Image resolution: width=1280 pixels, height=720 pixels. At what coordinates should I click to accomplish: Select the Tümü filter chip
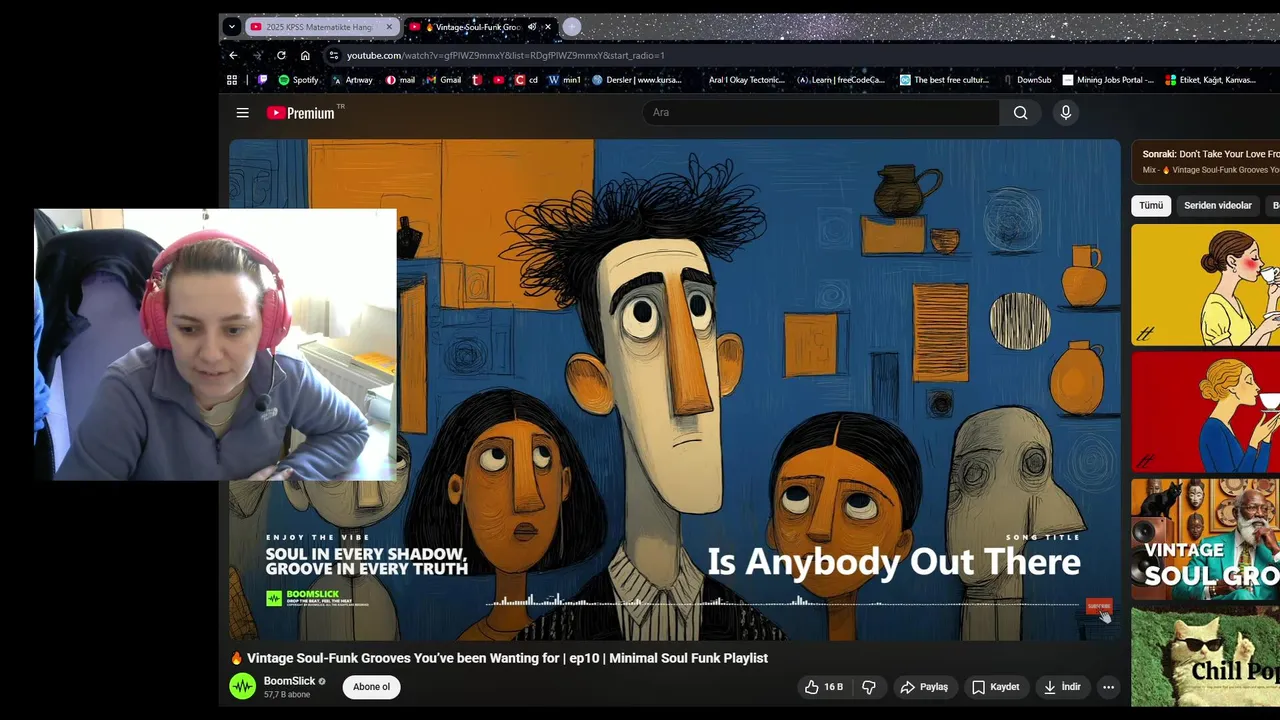pyautogui.click(x=1151, y=205)
